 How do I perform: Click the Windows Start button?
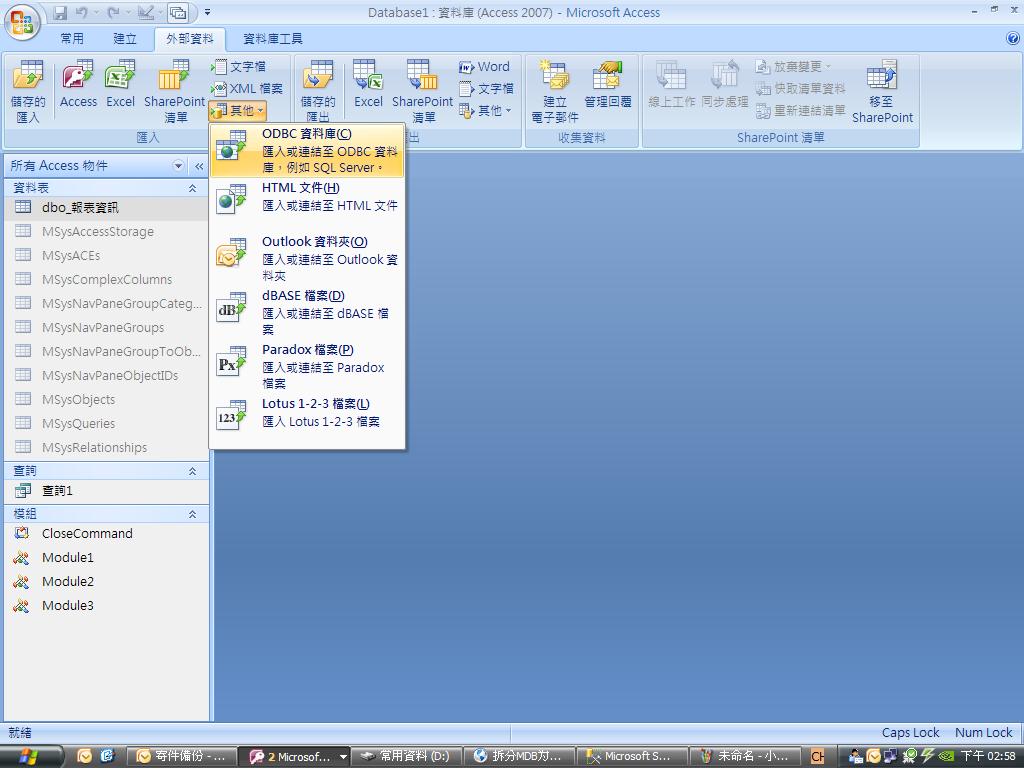[x=31, y=756]
